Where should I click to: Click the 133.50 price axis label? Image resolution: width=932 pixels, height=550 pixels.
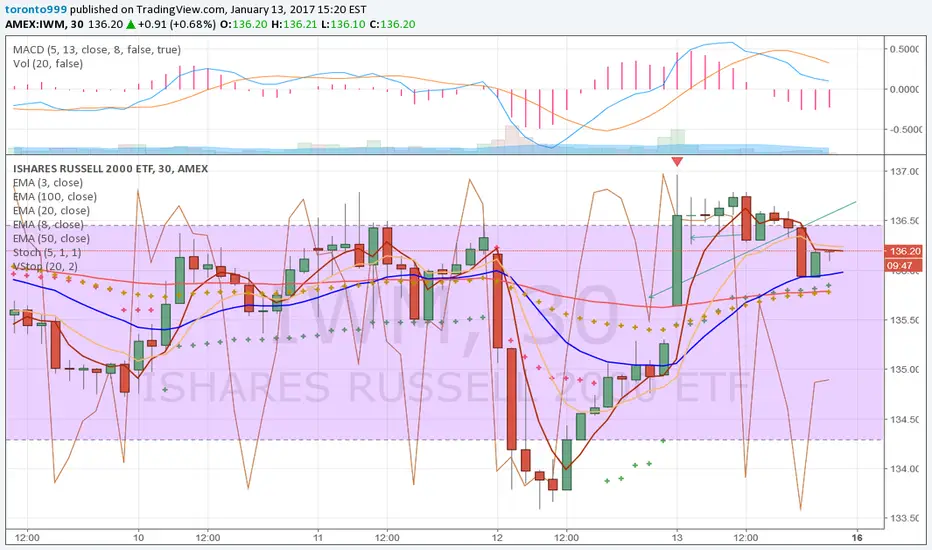[904, 518]
